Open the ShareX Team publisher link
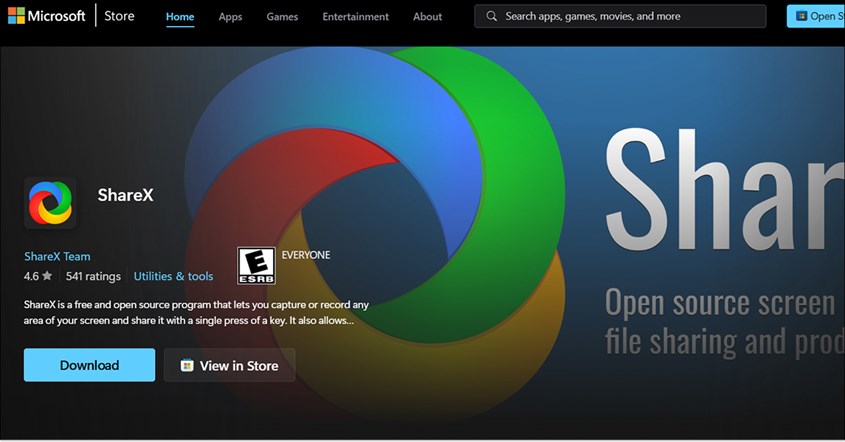This screenshot has width=845, height=442. tap(57, 256)
